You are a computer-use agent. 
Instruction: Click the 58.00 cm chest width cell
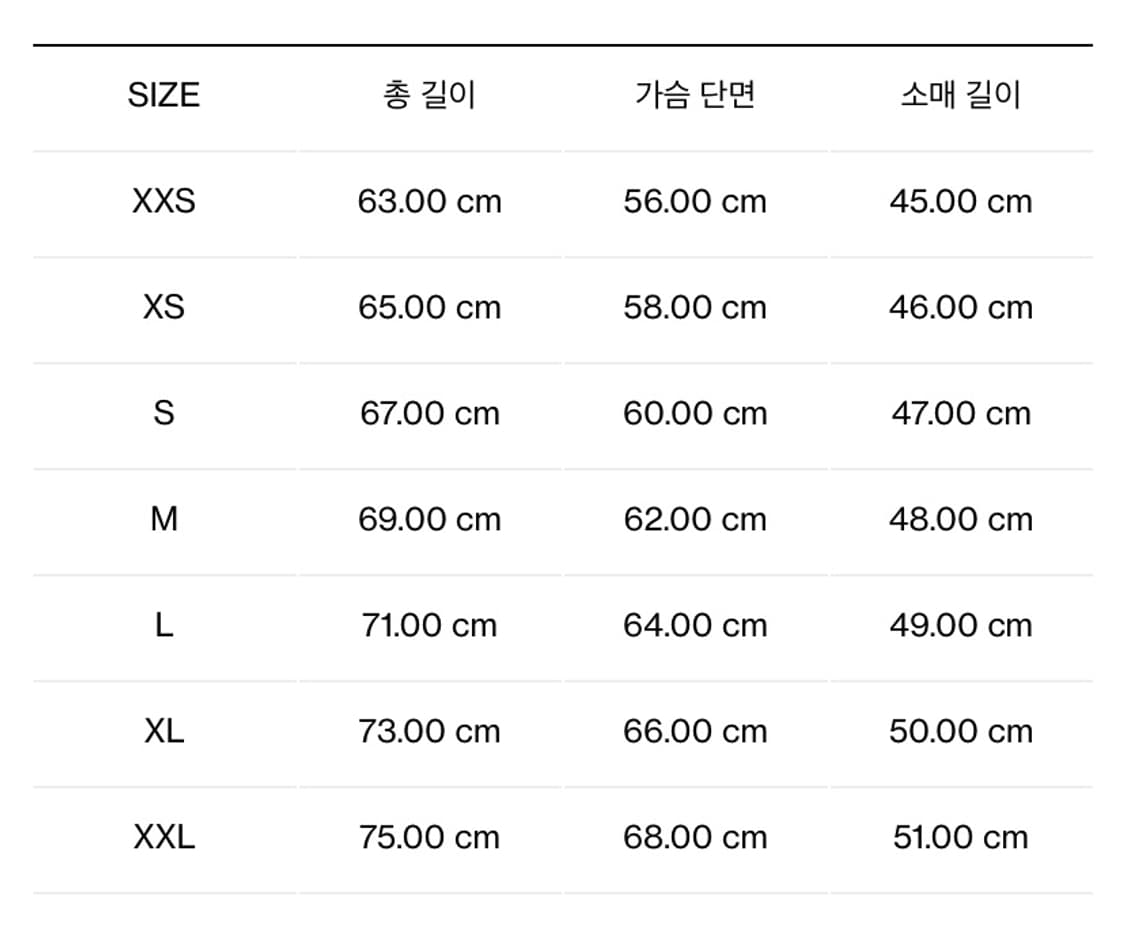pos(695,307)
